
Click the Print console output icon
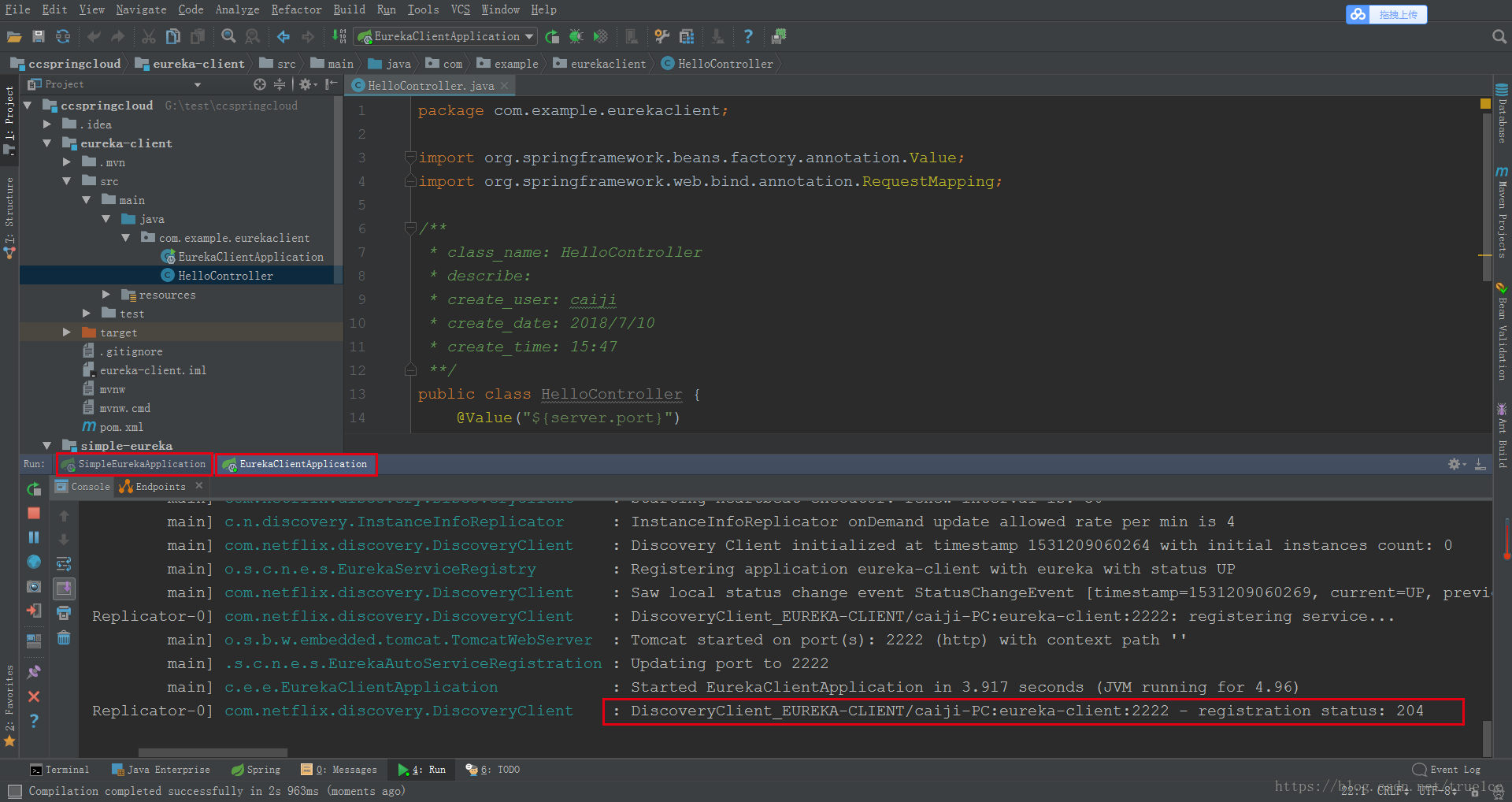pyautogui.click(x=64, y=612)
